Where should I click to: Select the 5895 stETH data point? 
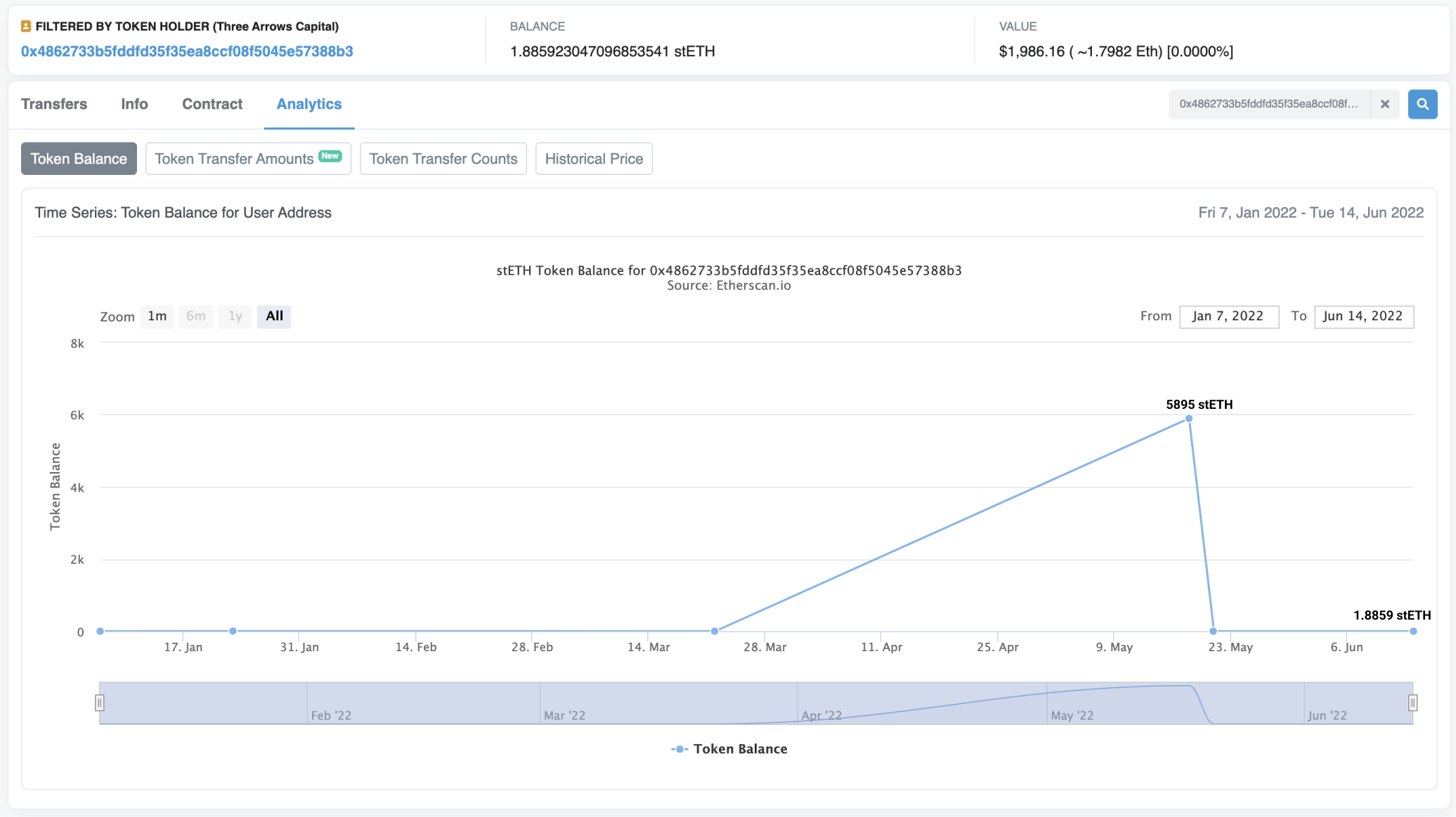[x=1189, y=419]
